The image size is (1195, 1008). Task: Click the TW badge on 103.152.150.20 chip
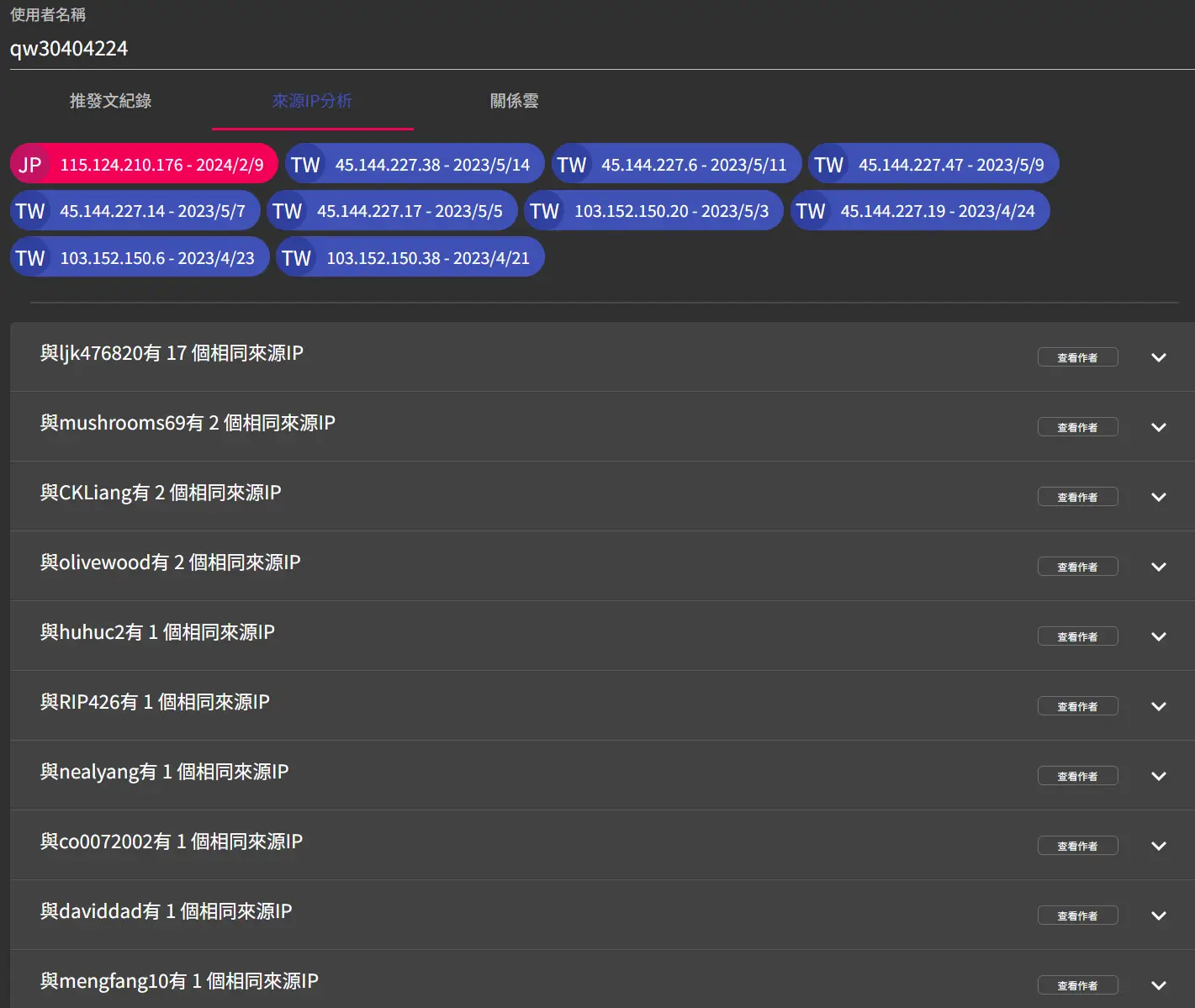(x=545, y=211)
